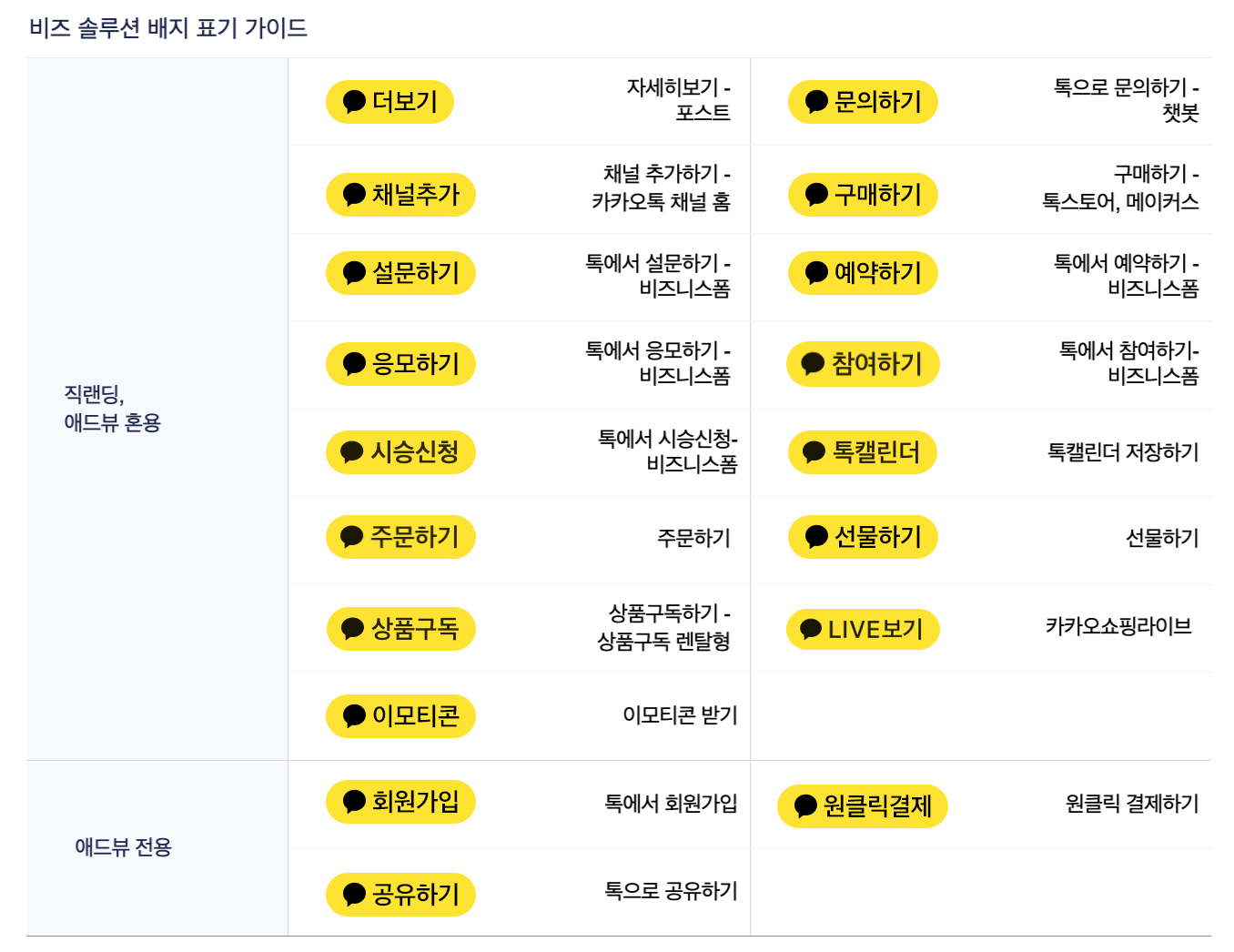Select the 공유하기 badge
1234x952 pixels.
[400, 895]
